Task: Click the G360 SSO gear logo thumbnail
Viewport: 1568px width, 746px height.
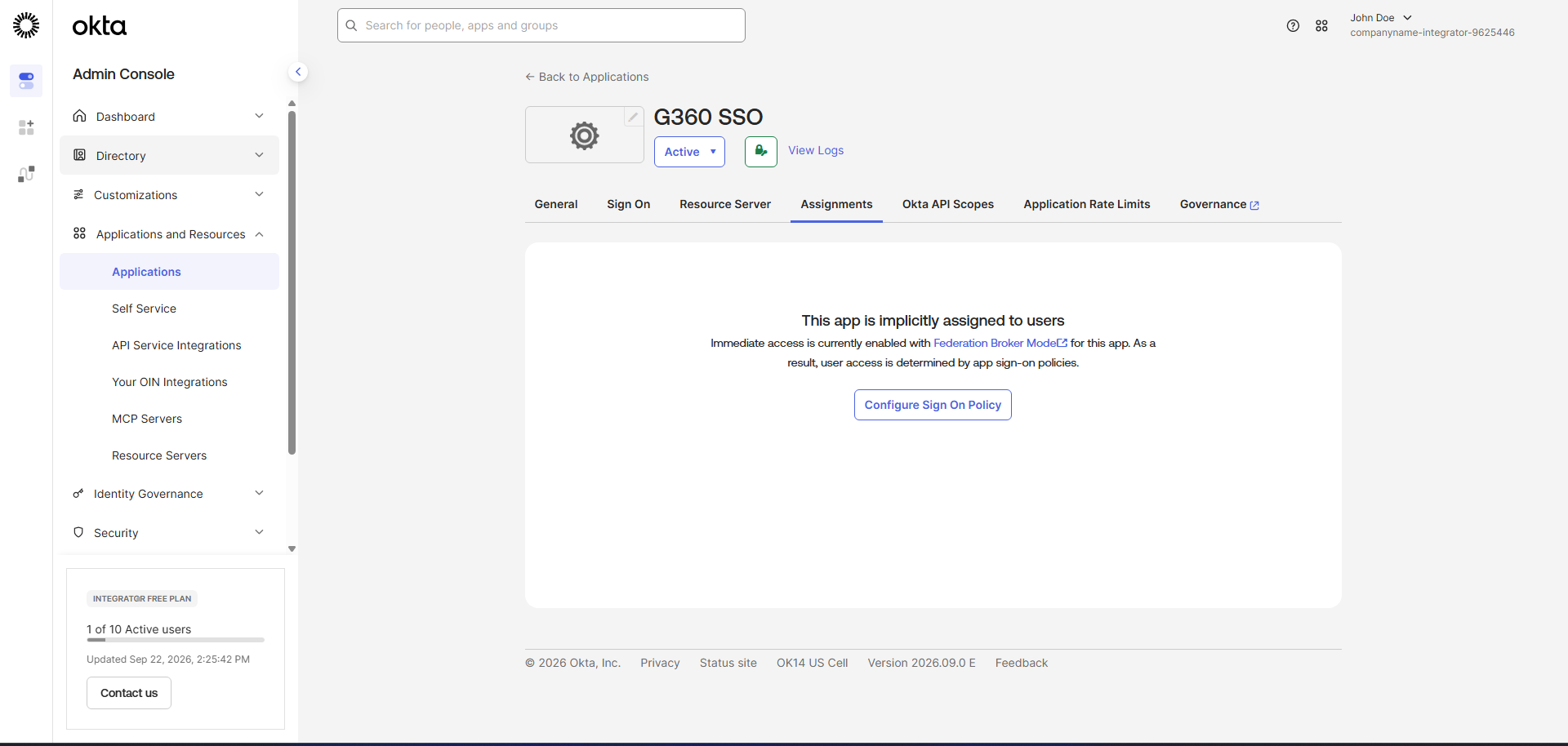Action: pyautogui.click(x=584, y=135)
